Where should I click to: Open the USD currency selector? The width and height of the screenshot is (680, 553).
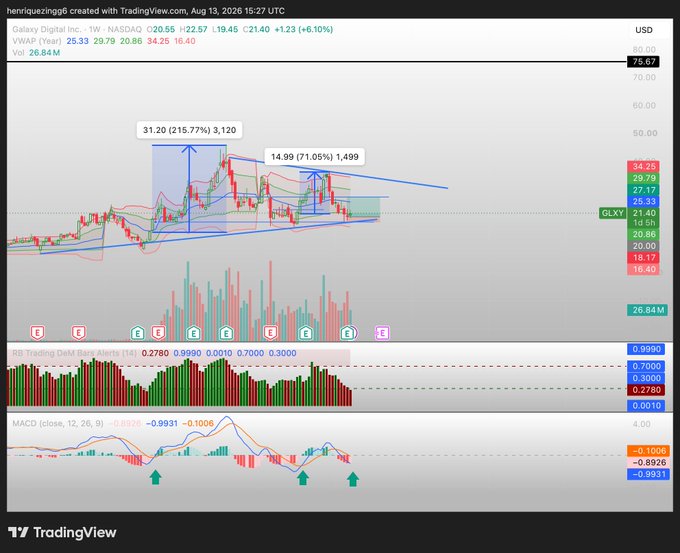[x=644, y=30]
